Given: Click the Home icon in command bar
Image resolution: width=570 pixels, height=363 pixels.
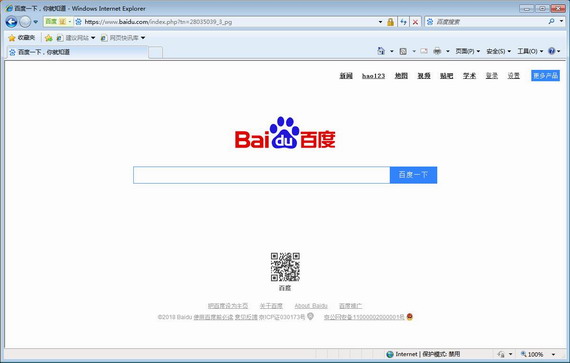Looking at the screenshot, I should [381, 51].
